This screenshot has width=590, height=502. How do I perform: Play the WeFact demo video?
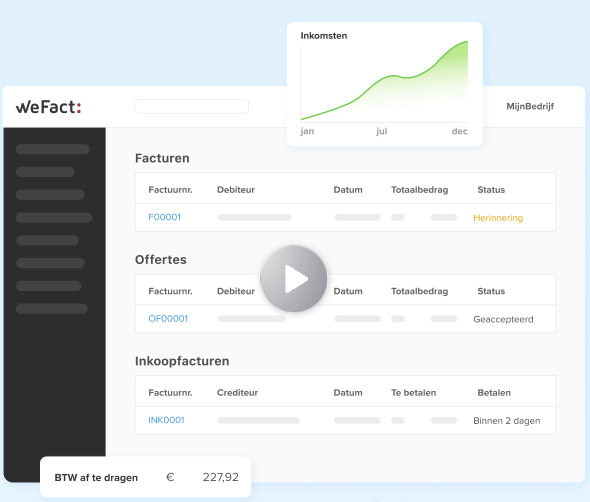293,279
